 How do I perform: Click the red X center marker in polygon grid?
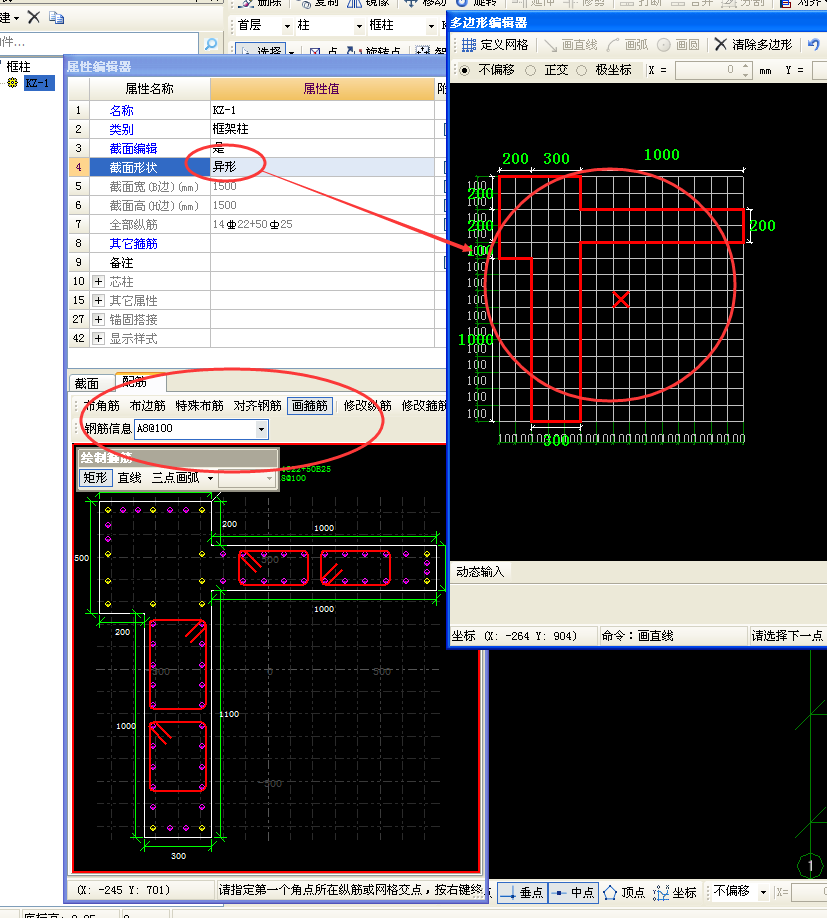pos(621,300)
